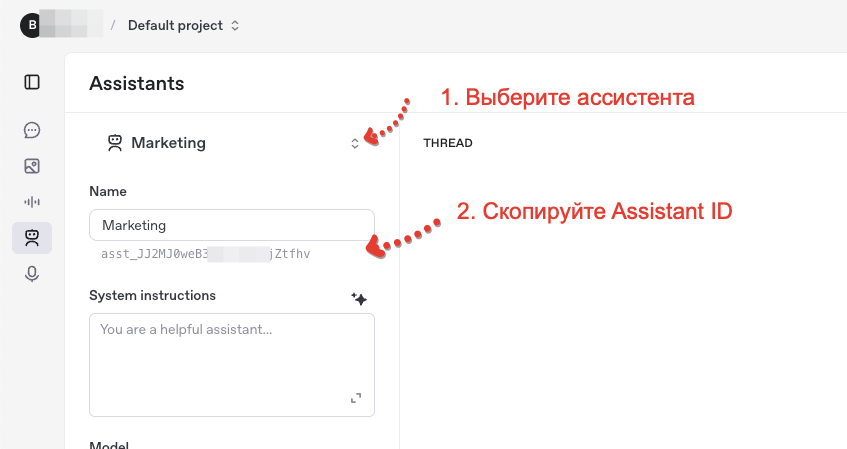Screen dimensions: 847x449
Task: Open the microphone Realtime icon
Action: coord(32,274)
